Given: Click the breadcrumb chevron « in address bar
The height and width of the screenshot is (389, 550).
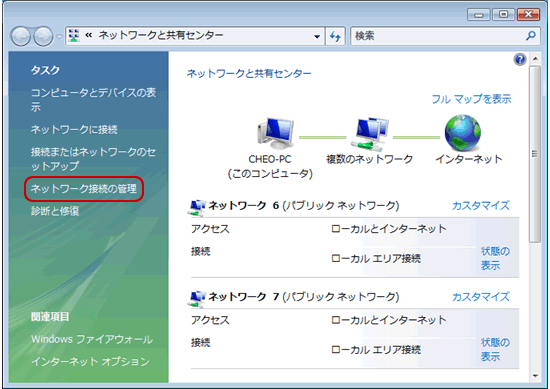Looking at the screenshot, I should (89, 35).
